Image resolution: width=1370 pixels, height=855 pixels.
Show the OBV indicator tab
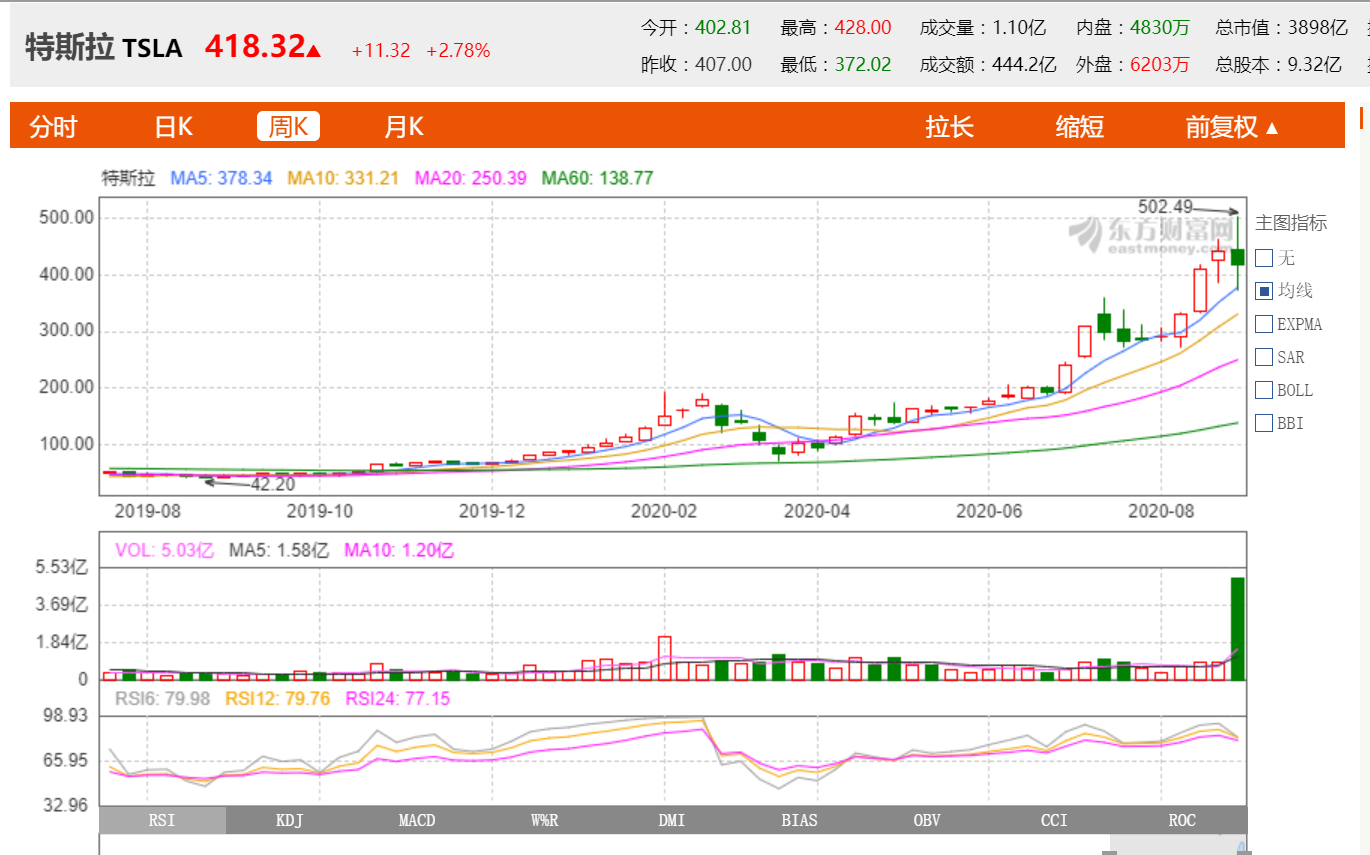[x=927, y=820]
